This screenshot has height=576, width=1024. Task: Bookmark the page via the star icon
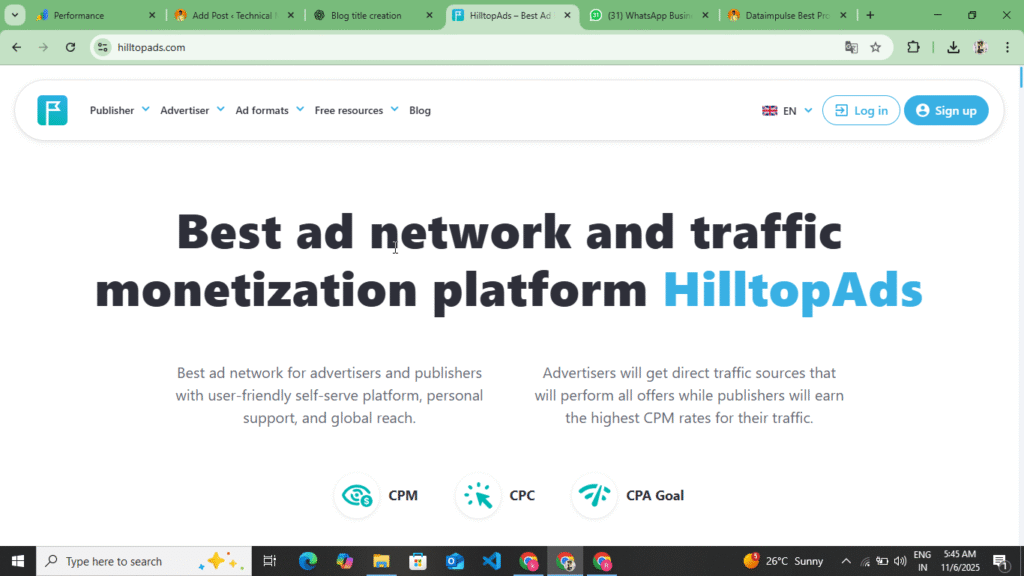click(x=876, y=47)
